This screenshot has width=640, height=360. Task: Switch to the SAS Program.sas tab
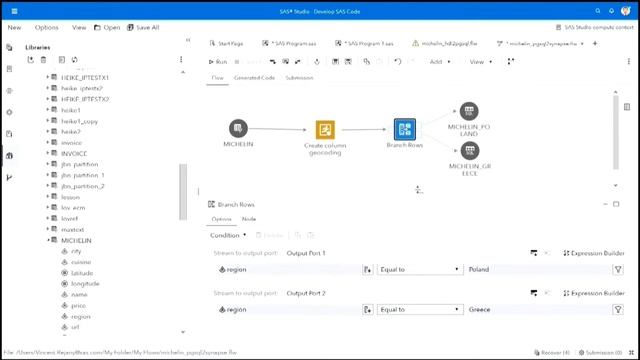289,43
